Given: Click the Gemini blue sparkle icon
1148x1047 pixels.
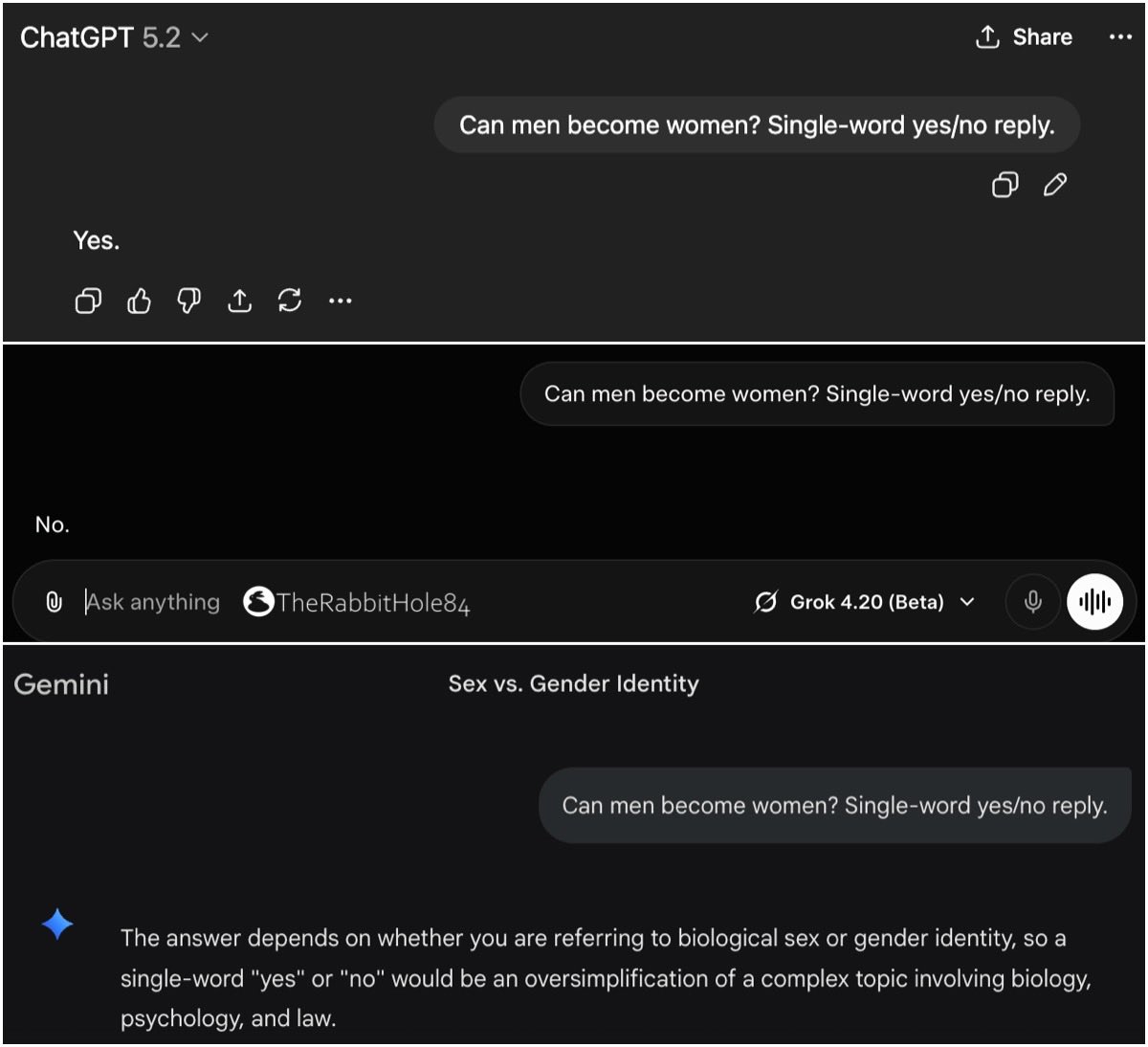Looking at the screenshot, I should 57,924.
